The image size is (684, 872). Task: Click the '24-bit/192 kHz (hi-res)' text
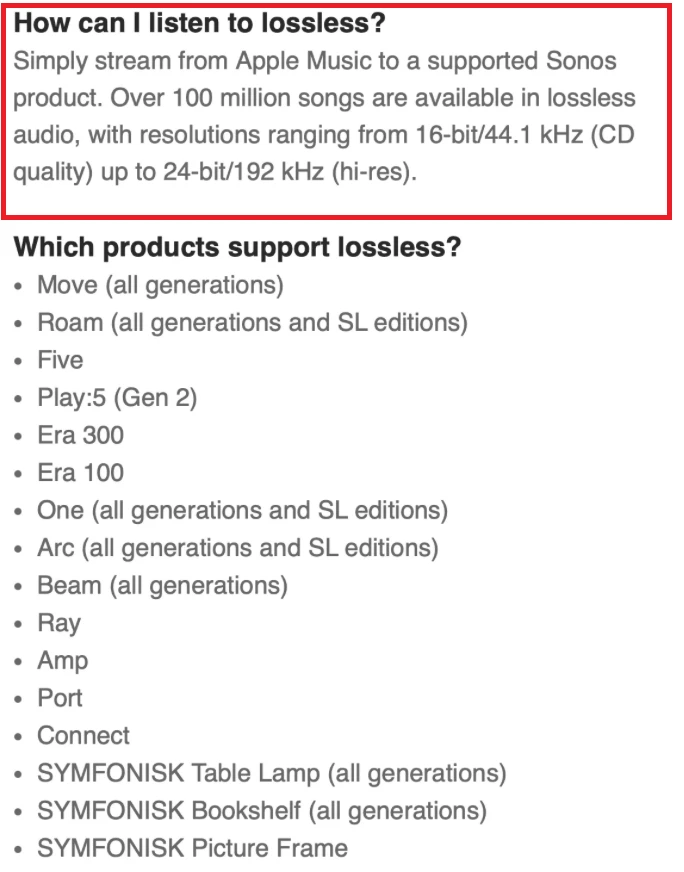click(289, 173)
